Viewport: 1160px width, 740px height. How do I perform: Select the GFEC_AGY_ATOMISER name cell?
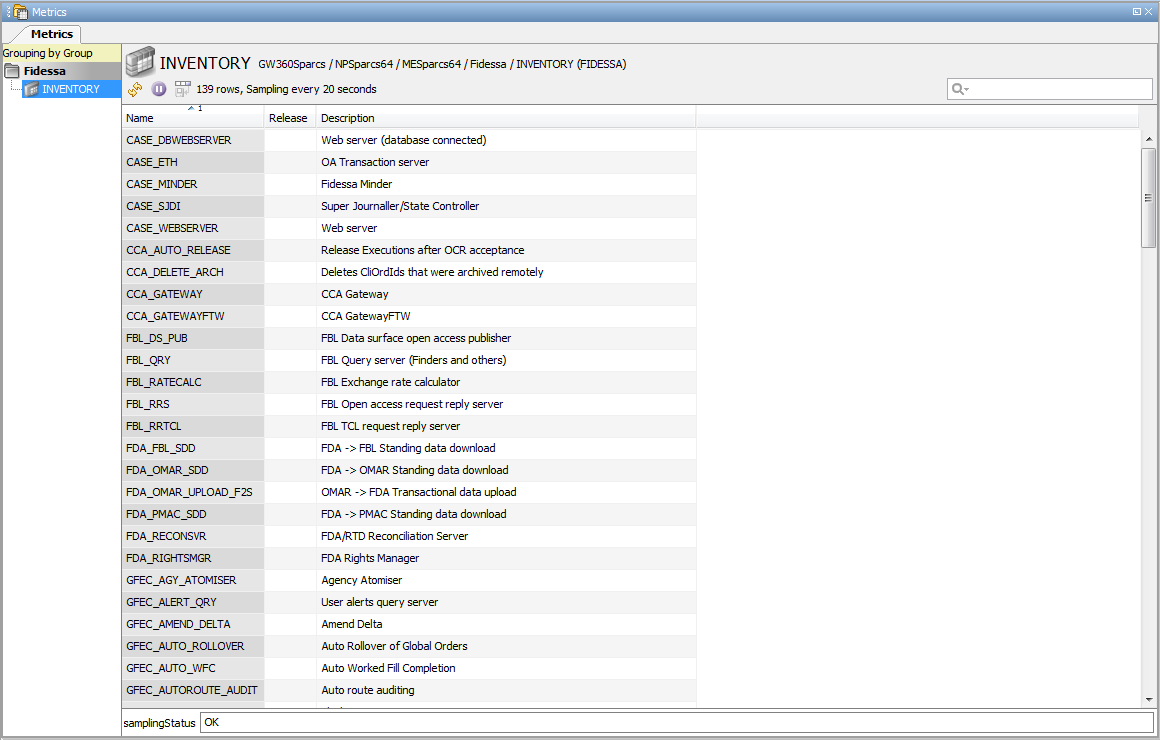coord(192,581)
